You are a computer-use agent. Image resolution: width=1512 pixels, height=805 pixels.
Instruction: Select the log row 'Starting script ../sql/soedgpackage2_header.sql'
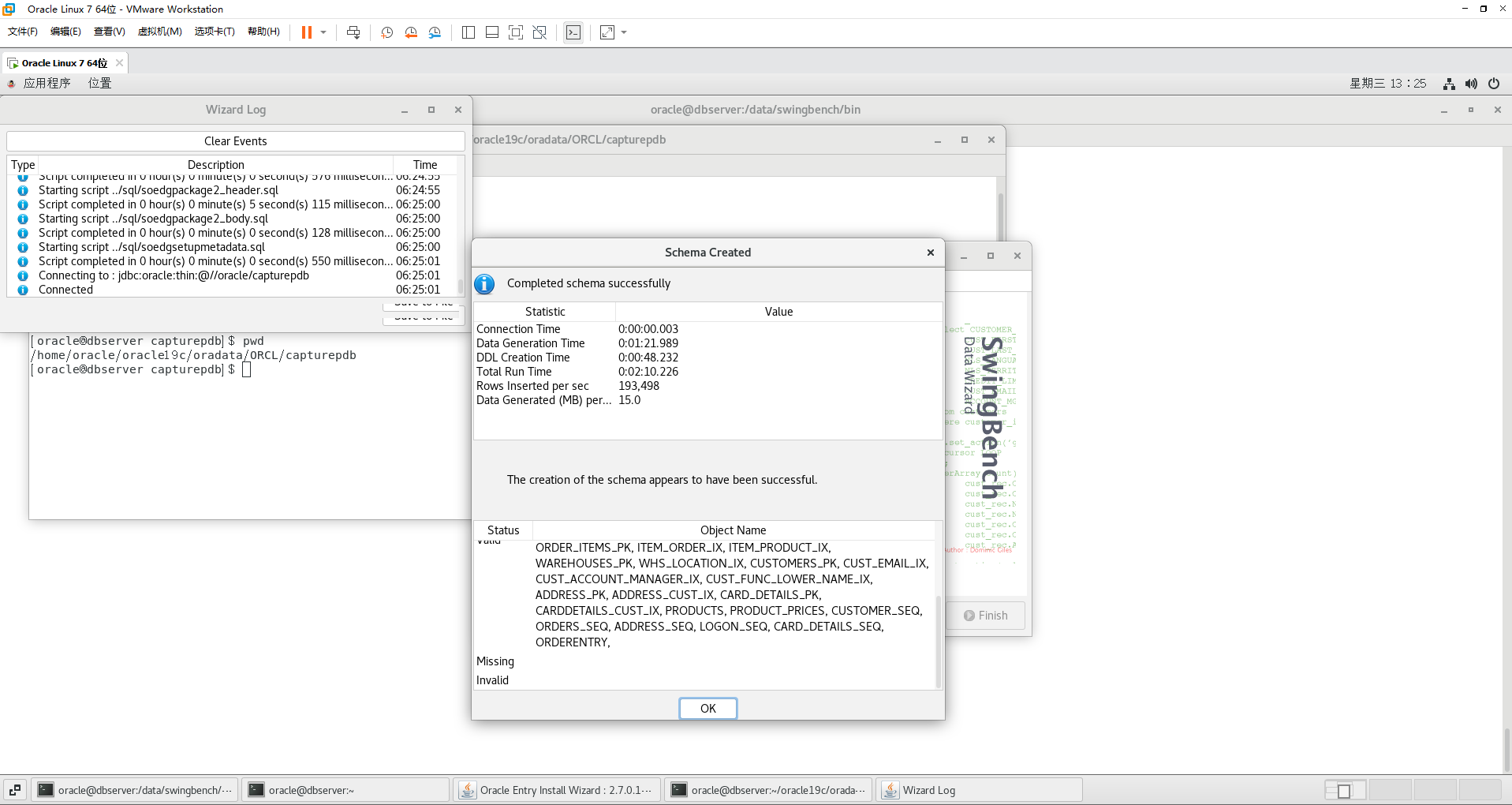(232, 190)
